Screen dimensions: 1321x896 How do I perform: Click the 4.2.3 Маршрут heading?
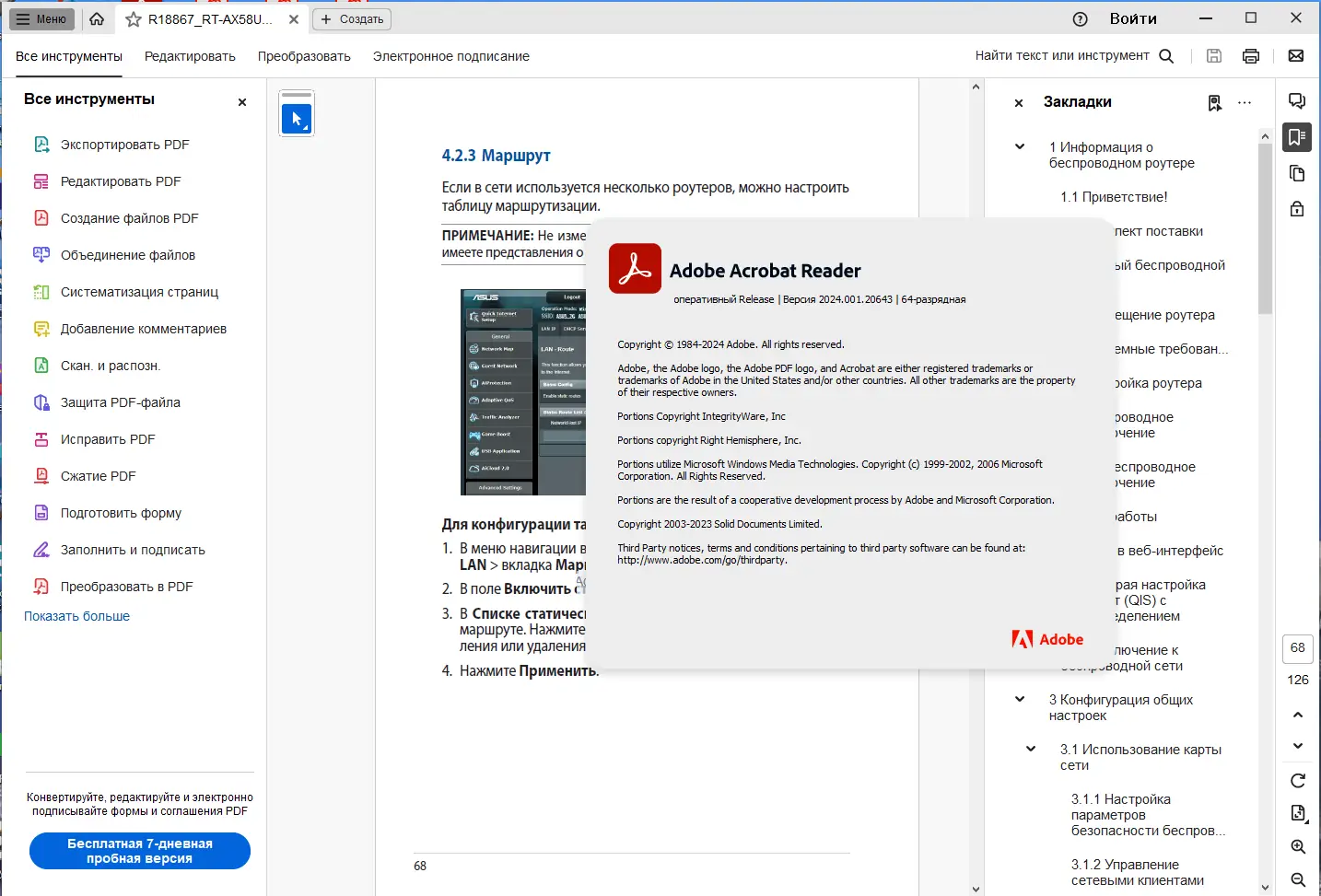[496, 156]
